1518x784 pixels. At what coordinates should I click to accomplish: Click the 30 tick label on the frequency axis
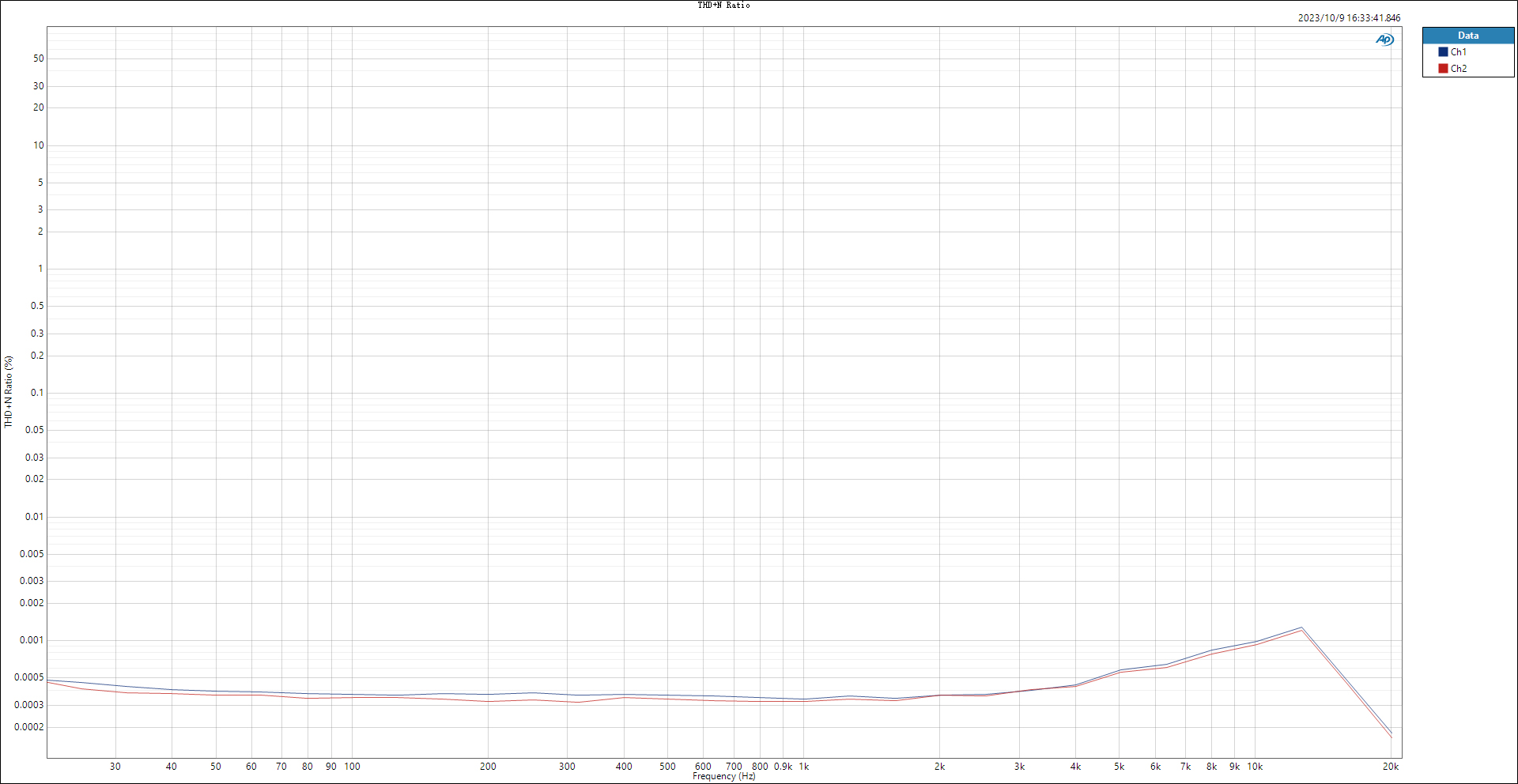(115, 767)
